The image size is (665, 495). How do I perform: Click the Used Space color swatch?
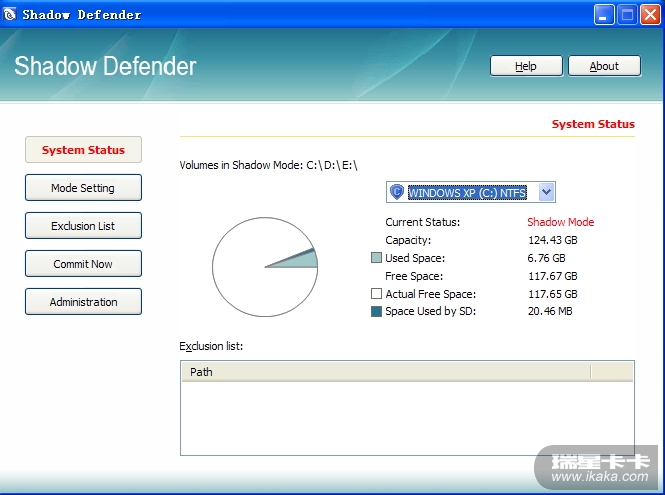point(376,258)
